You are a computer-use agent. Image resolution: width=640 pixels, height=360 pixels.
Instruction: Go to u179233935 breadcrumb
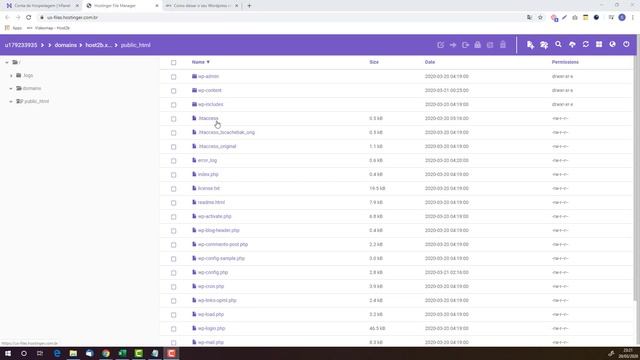[21, 45]
